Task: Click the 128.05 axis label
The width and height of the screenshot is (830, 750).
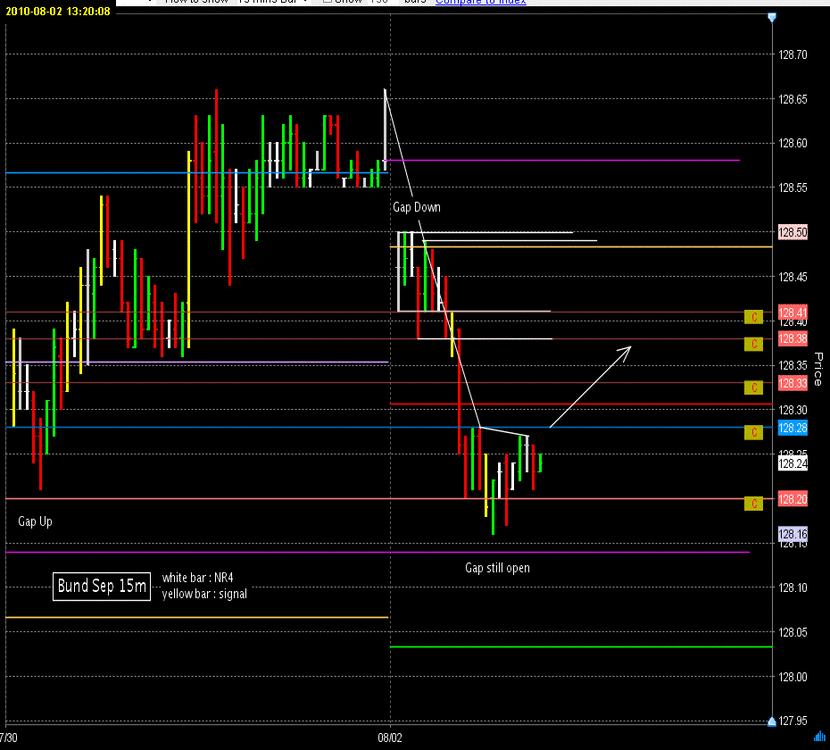Action: (793, 632)
